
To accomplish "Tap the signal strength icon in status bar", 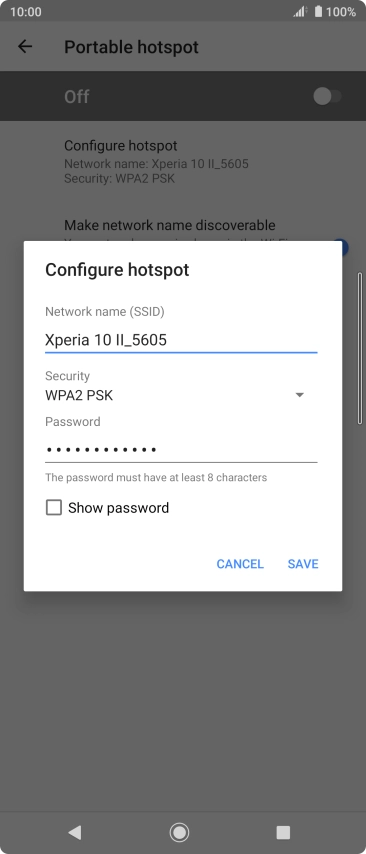I will pos(300,11).
